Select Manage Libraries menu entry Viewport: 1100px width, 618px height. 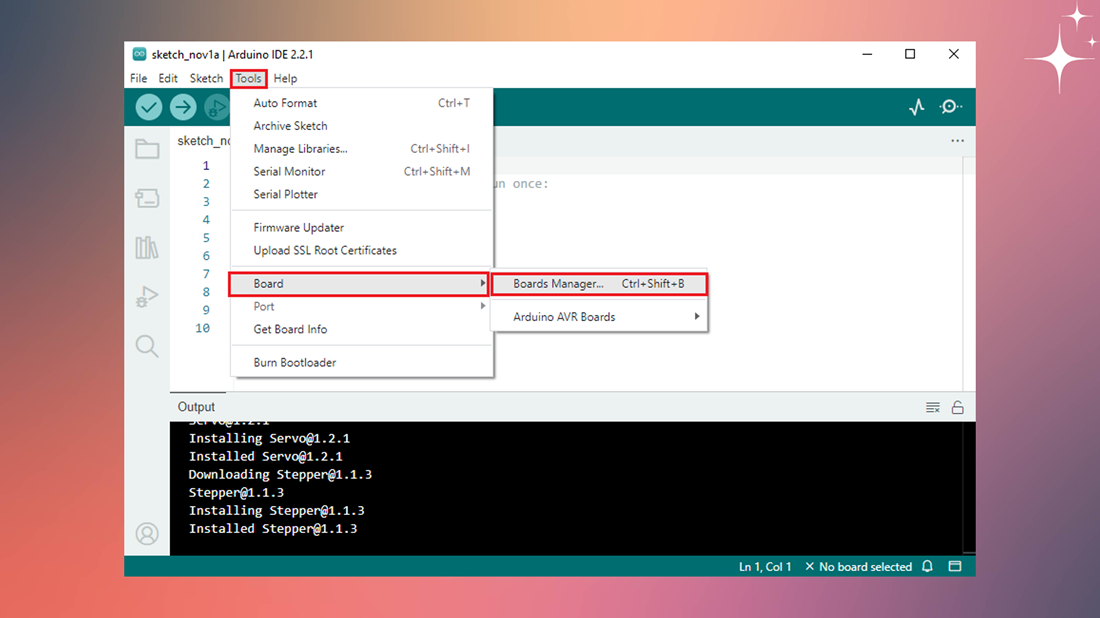click(x=361, y=149)
